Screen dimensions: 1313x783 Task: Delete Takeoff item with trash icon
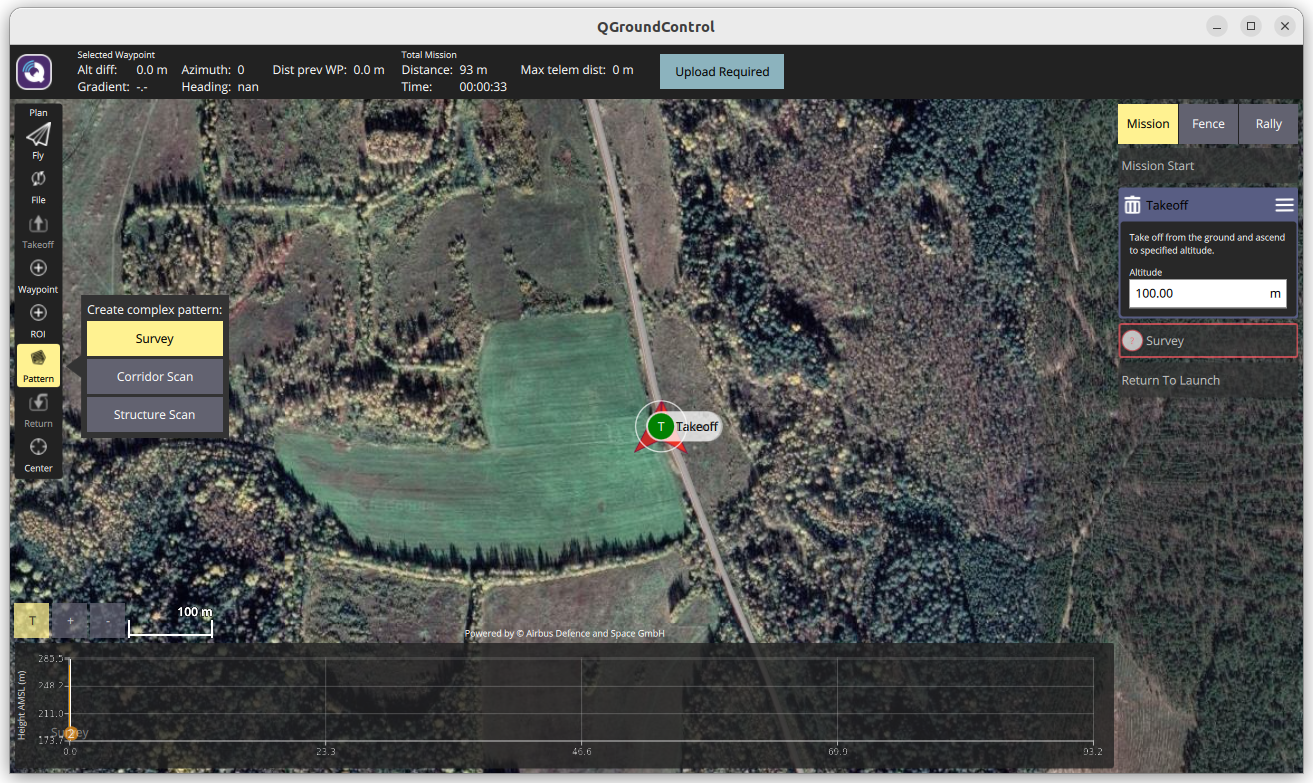[1132, 205]
